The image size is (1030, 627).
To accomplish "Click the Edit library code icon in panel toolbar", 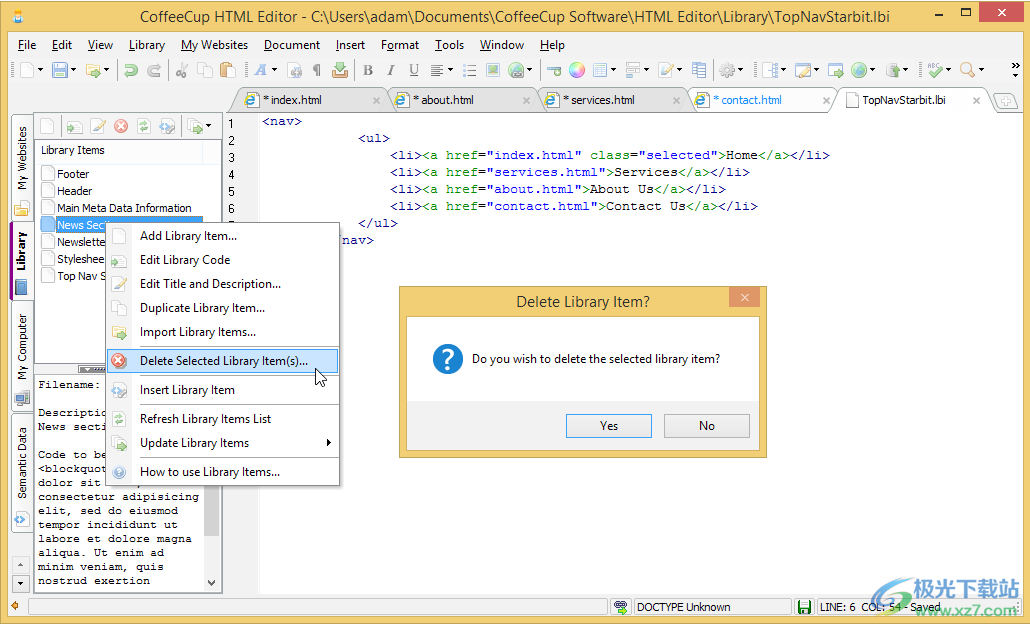I will click(x=74, y=126).
